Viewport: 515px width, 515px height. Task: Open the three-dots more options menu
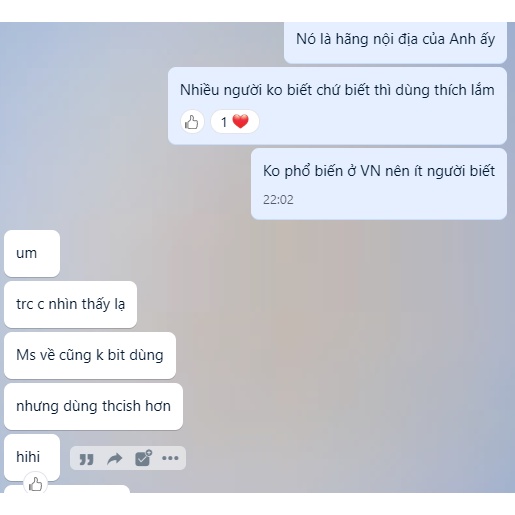click(x=170, y=458)
